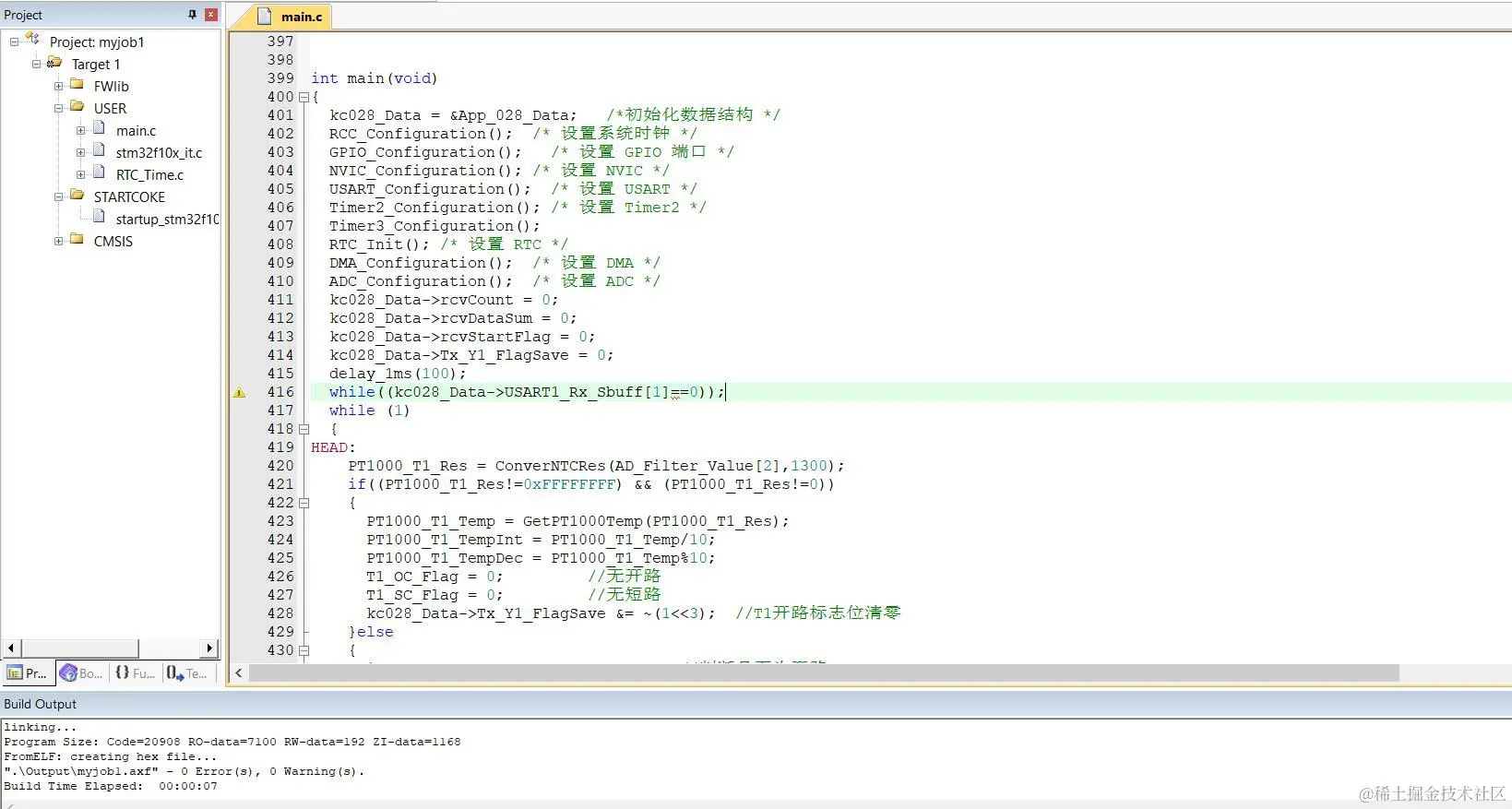The height and width of the screenshot is (809, 1512).
Task: Place cursor on Timer3_Configuration() call
Action: pos(435,226)
